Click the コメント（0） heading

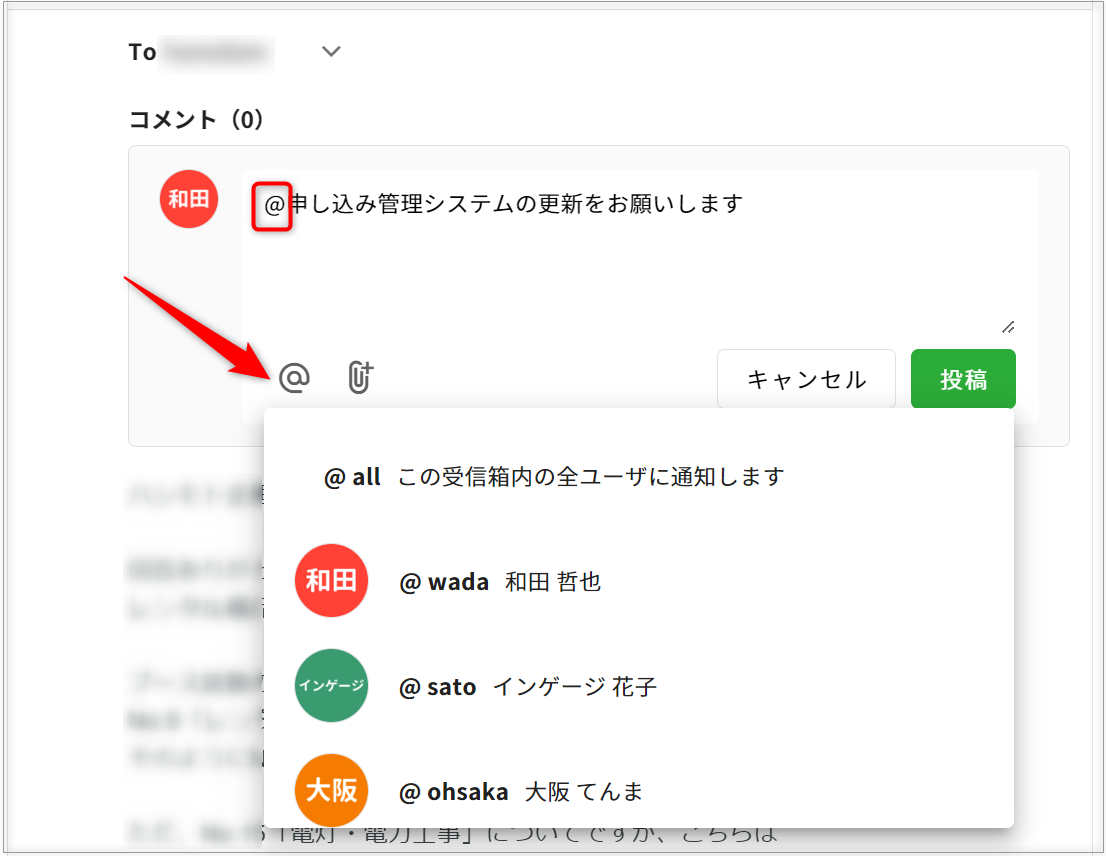pos(197,120)
